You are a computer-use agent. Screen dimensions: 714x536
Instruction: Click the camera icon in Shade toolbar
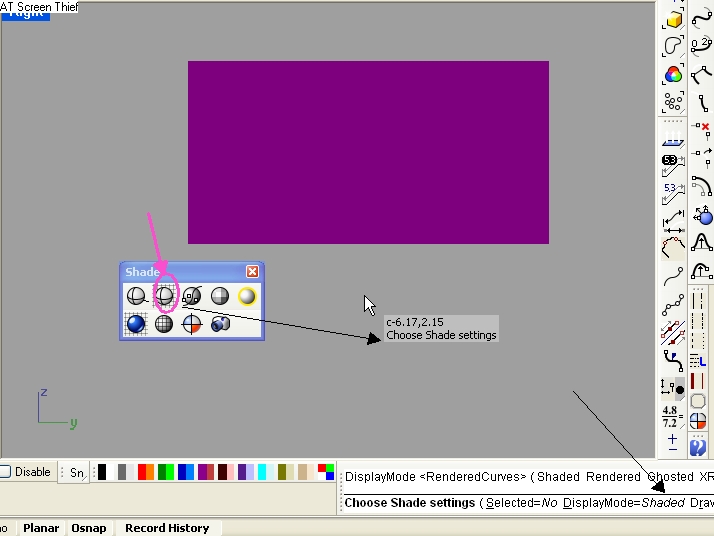220,324
